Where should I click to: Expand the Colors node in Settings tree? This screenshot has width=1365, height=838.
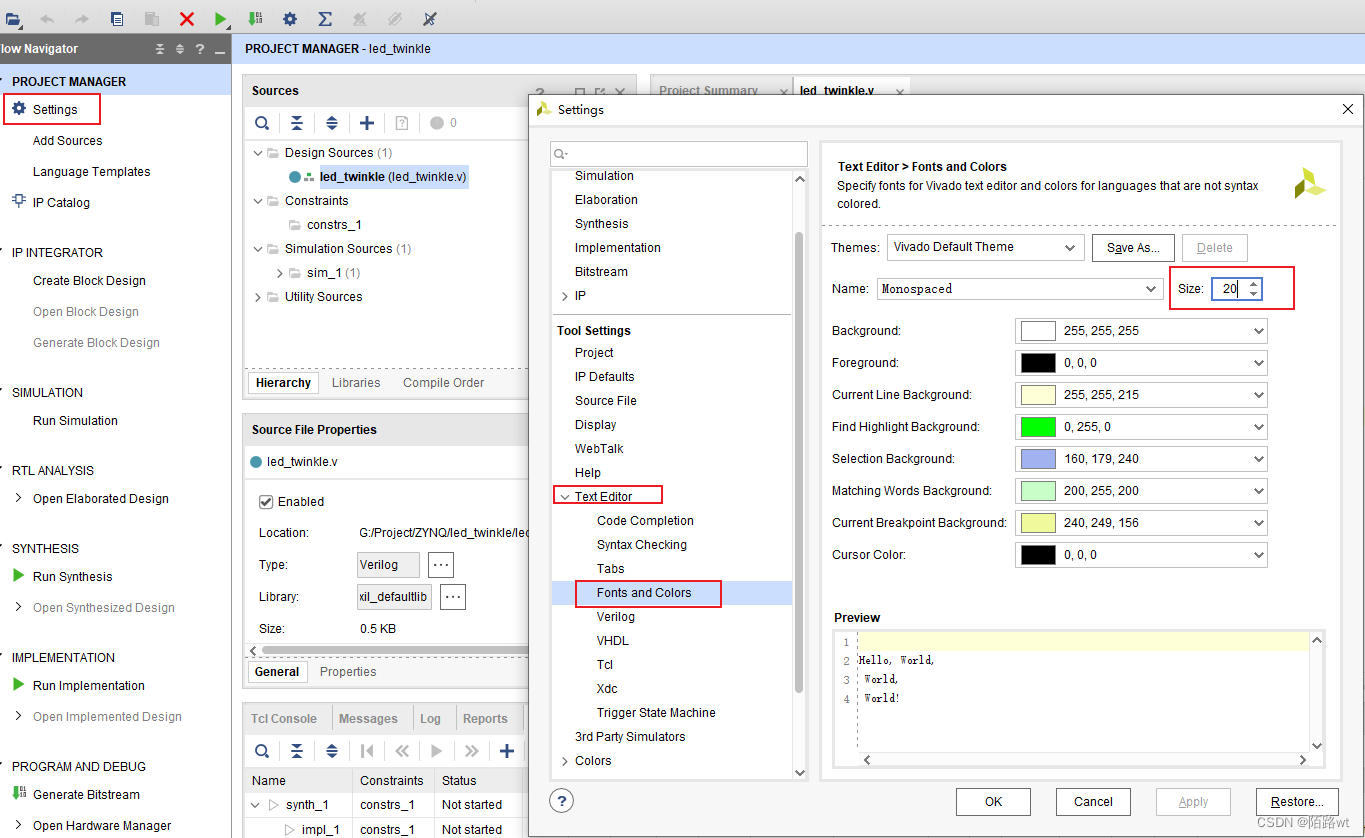[565, 761]
